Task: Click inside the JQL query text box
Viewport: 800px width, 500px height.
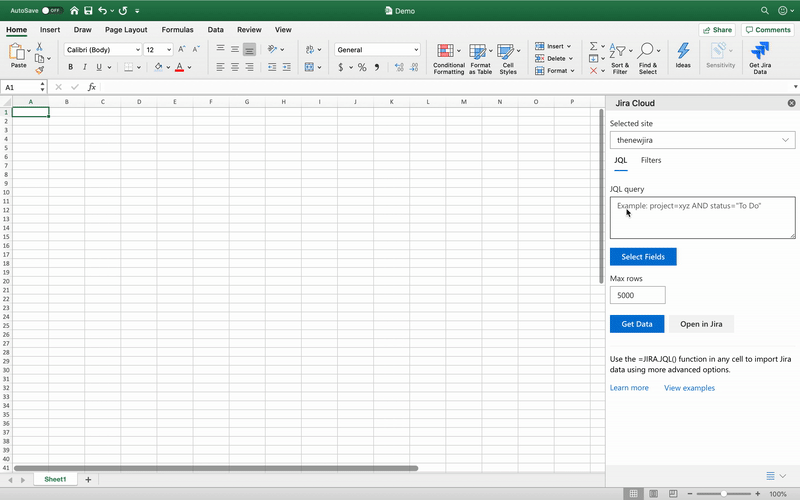Action: (x=702, y=218)
